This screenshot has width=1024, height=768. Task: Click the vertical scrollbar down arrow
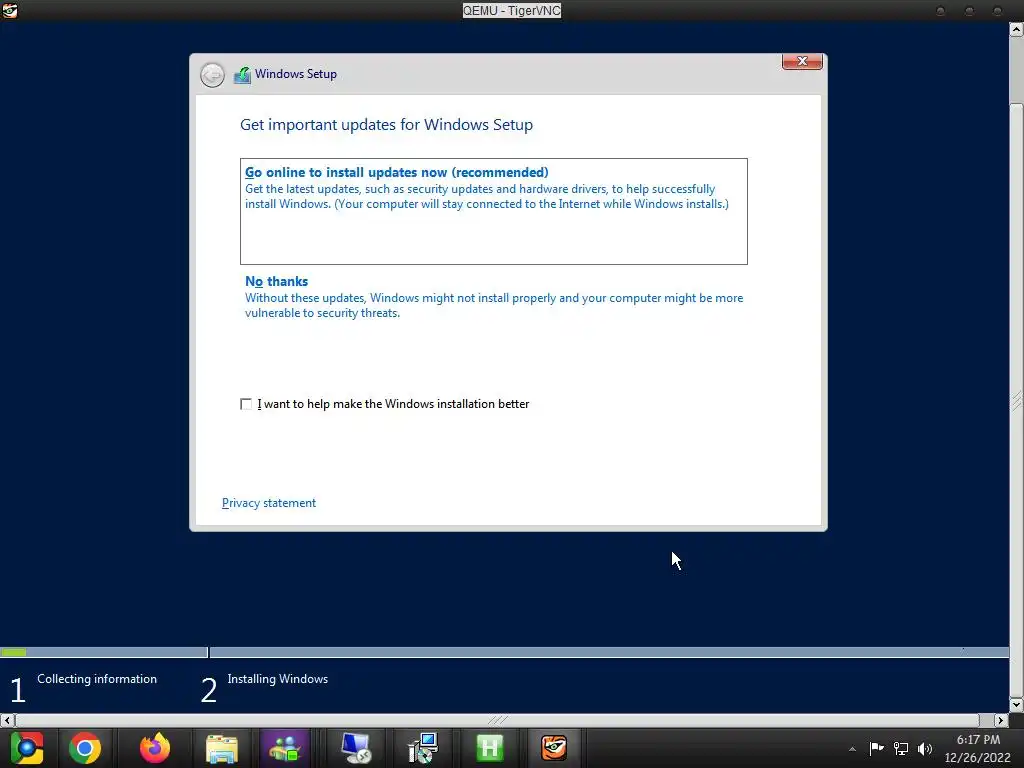tap(1017, 705)
